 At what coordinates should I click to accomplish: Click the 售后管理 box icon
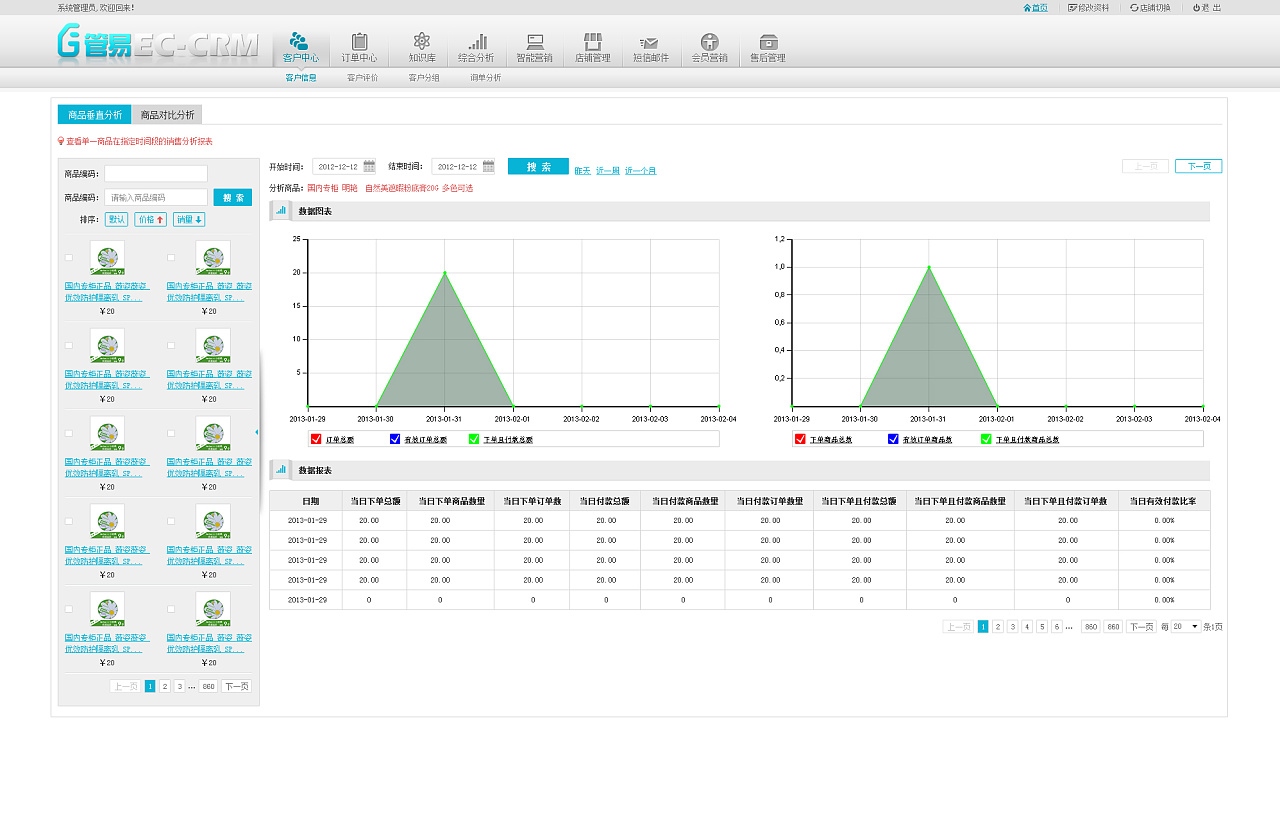point(768,42)
